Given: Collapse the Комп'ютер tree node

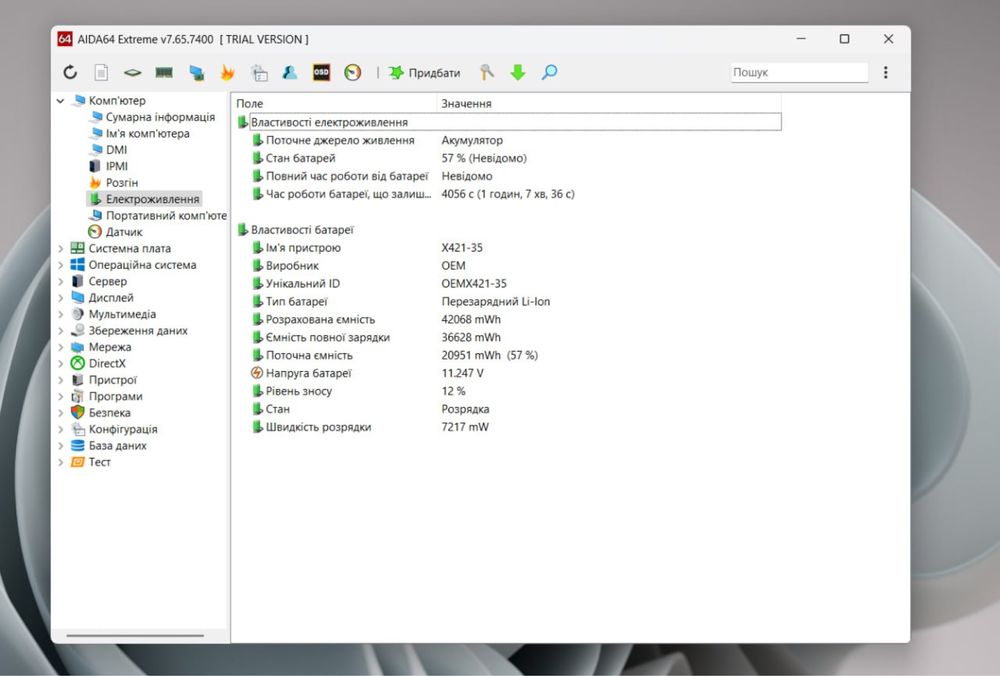Looking at the screenshot, I should point(61,101).
